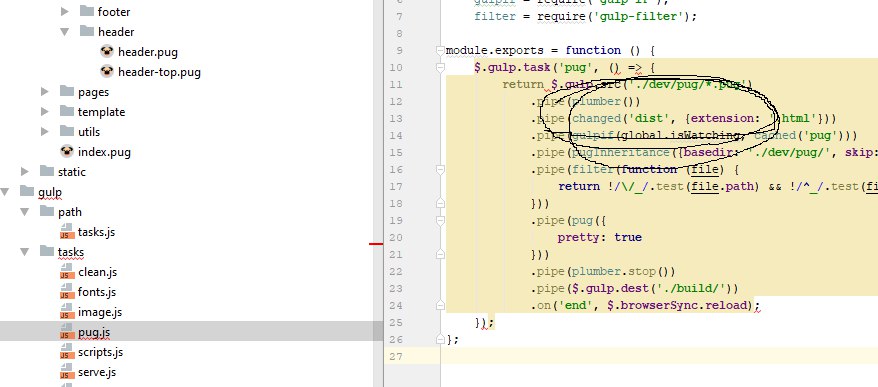Click the pug icon beside header.pug
This screenshot has height=387, width=878.
click(107, 52)
